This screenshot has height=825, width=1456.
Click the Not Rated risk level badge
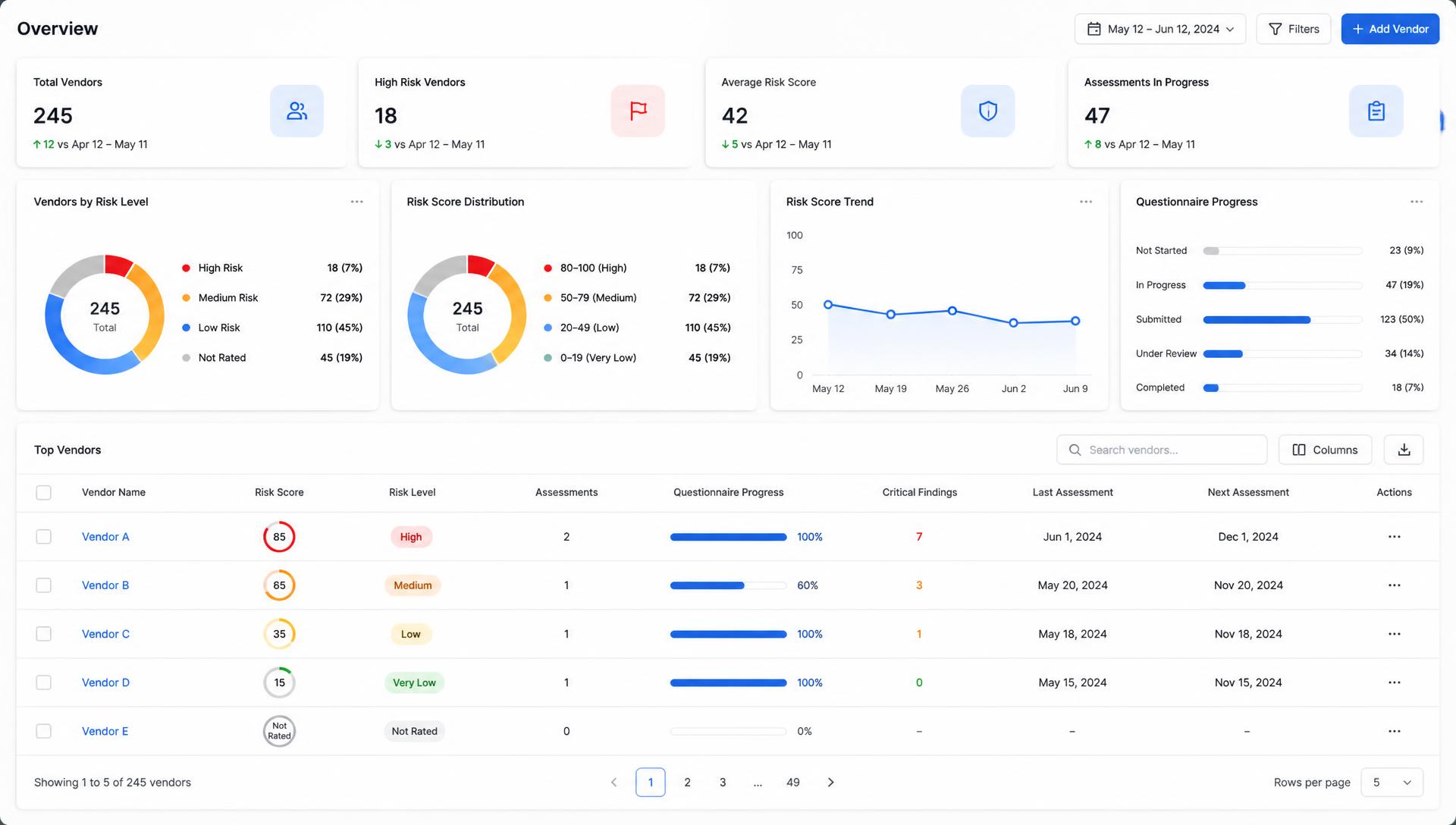tap(414, 731)
